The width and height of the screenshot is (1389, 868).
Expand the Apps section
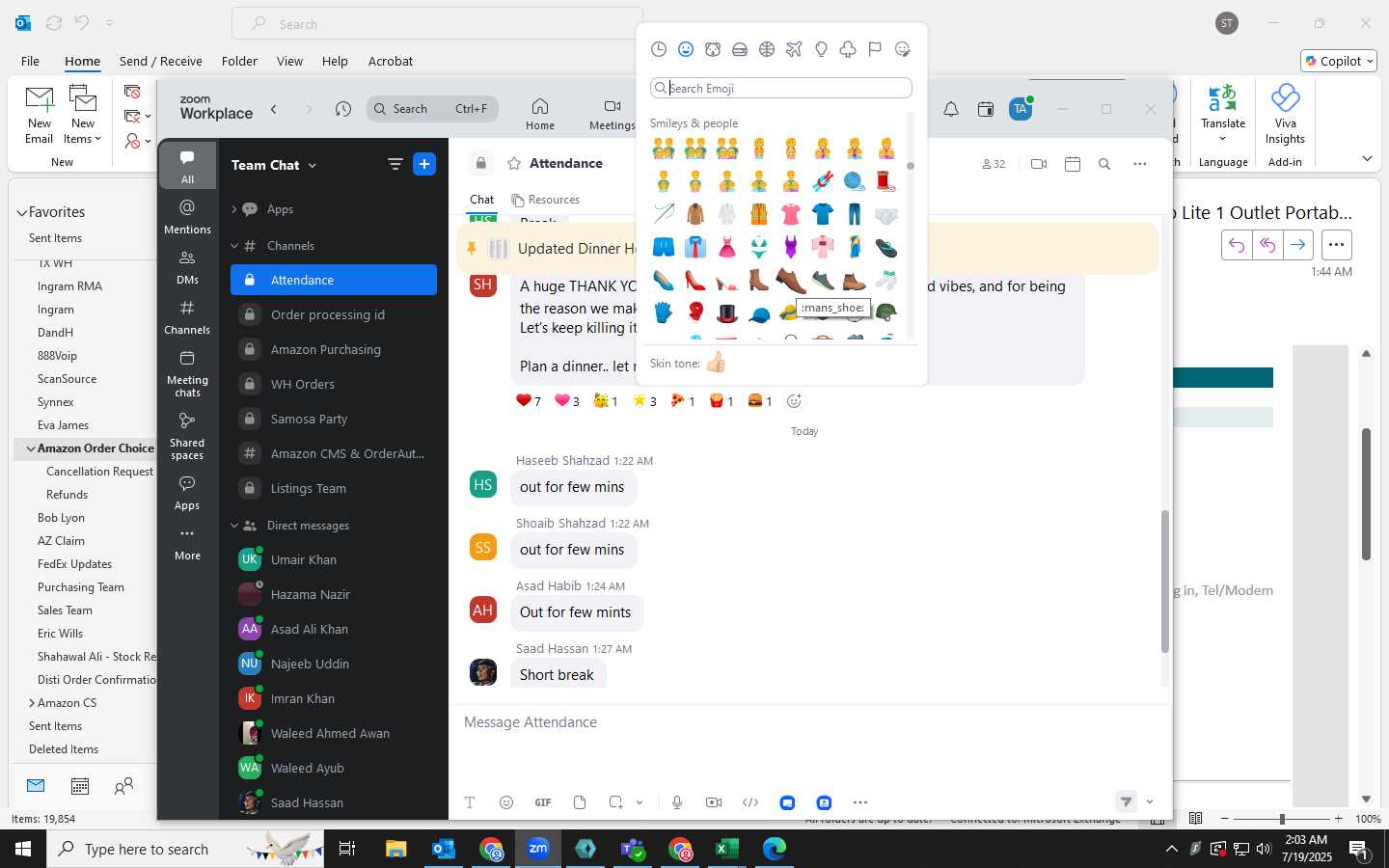234,209
